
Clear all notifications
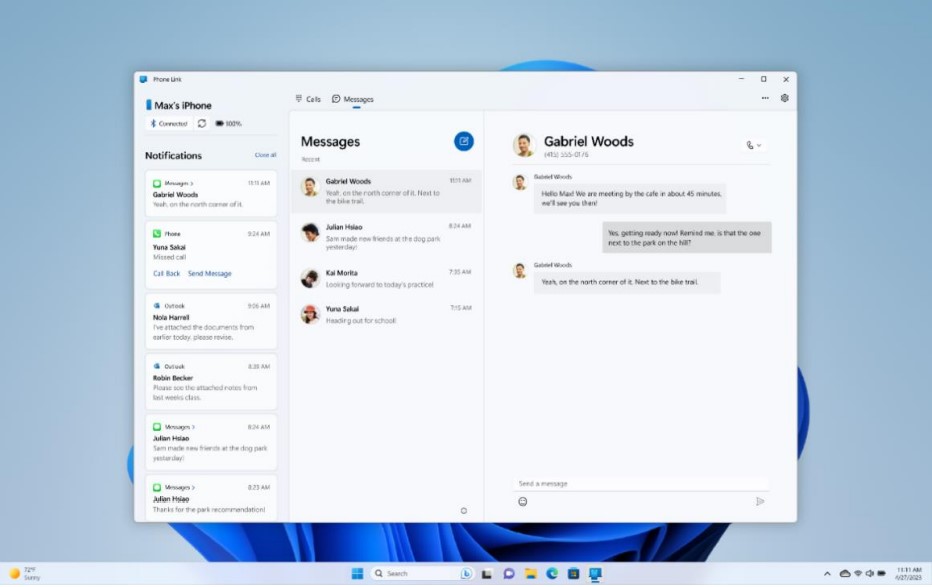265,155
